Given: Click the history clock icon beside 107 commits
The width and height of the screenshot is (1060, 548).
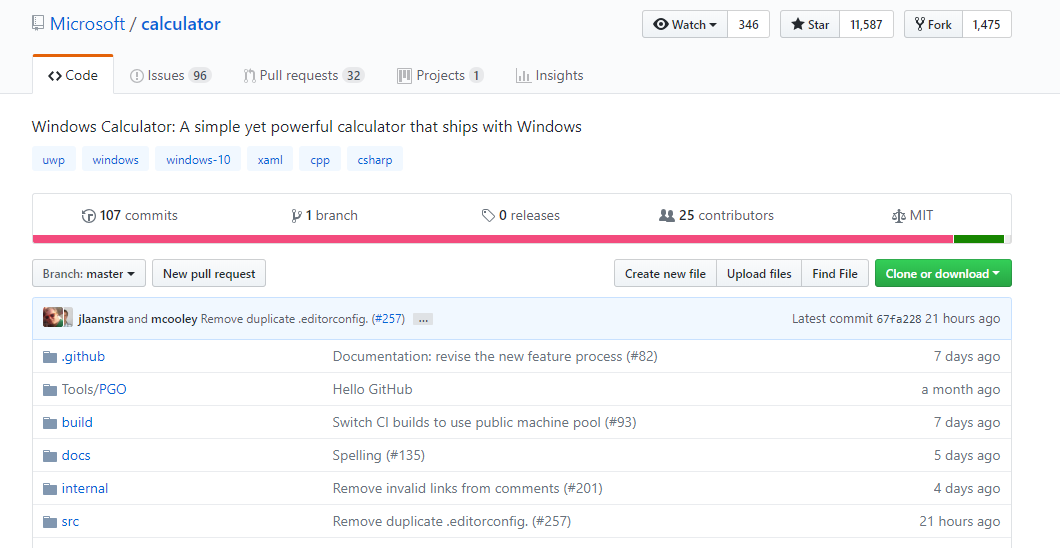Looking at the screenshot, I should [89, 216].
